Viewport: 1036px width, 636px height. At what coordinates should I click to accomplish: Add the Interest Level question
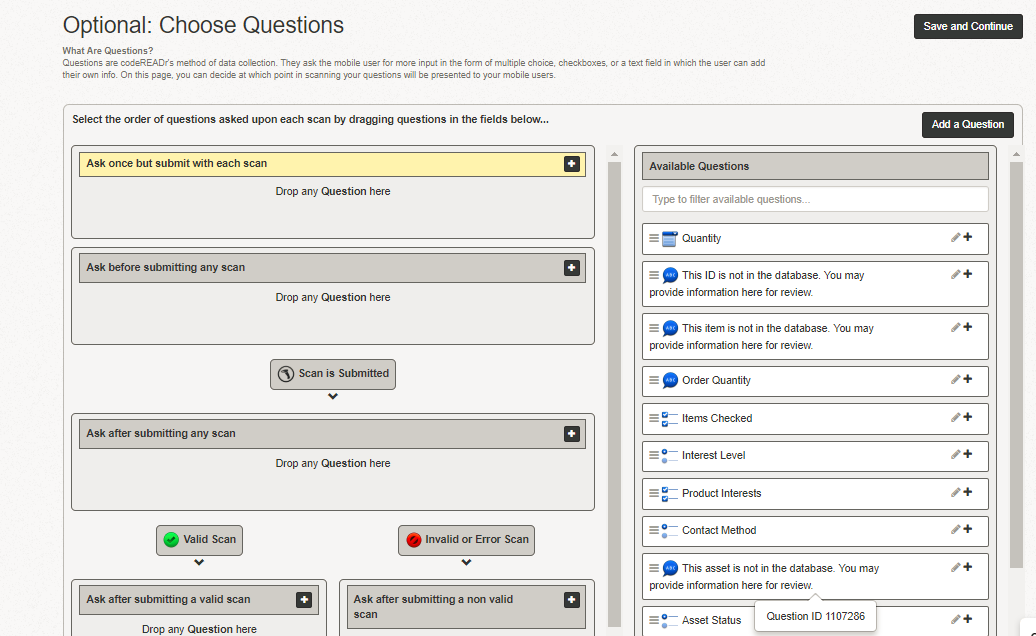point(968,454)
